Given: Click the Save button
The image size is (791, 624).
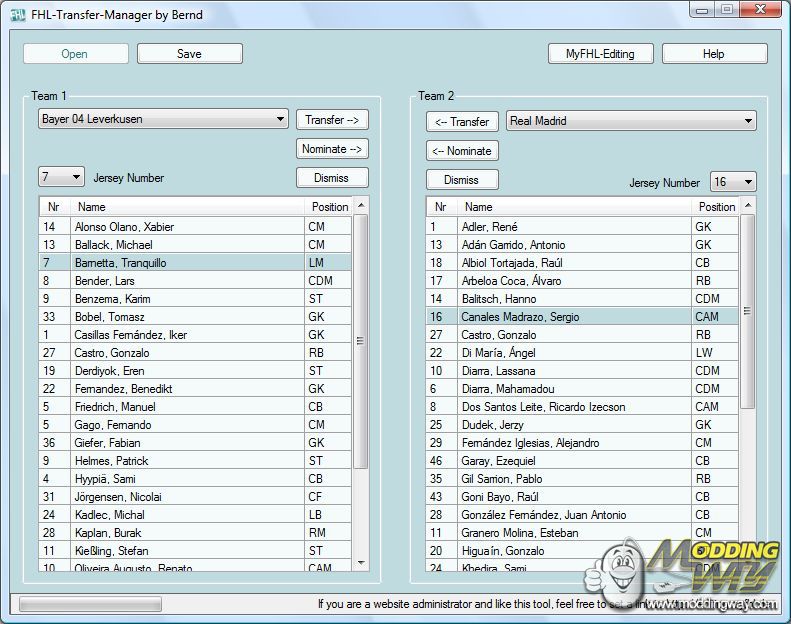Looking at the screenshot, I should pyautogui.click(x=189, y=54).
